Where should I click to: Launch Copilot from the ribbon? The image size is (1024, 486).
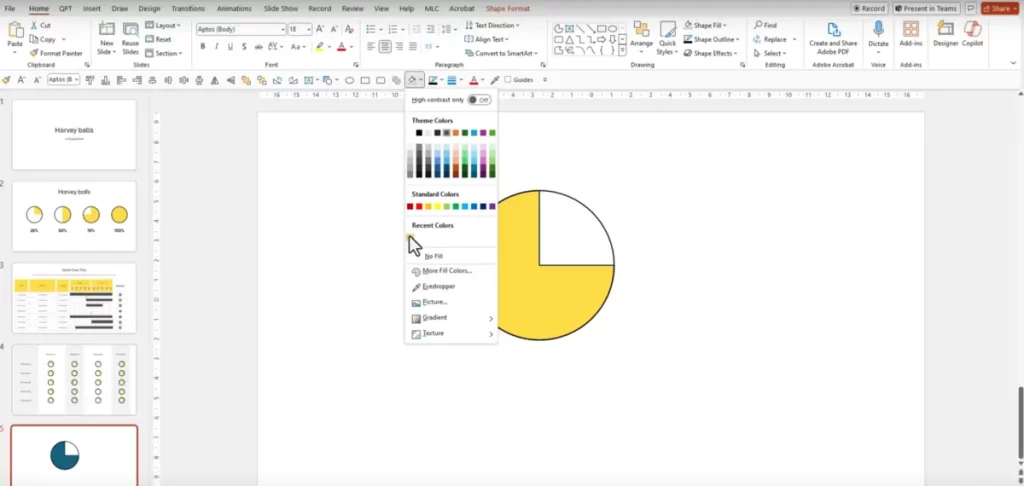coord(972,34)
